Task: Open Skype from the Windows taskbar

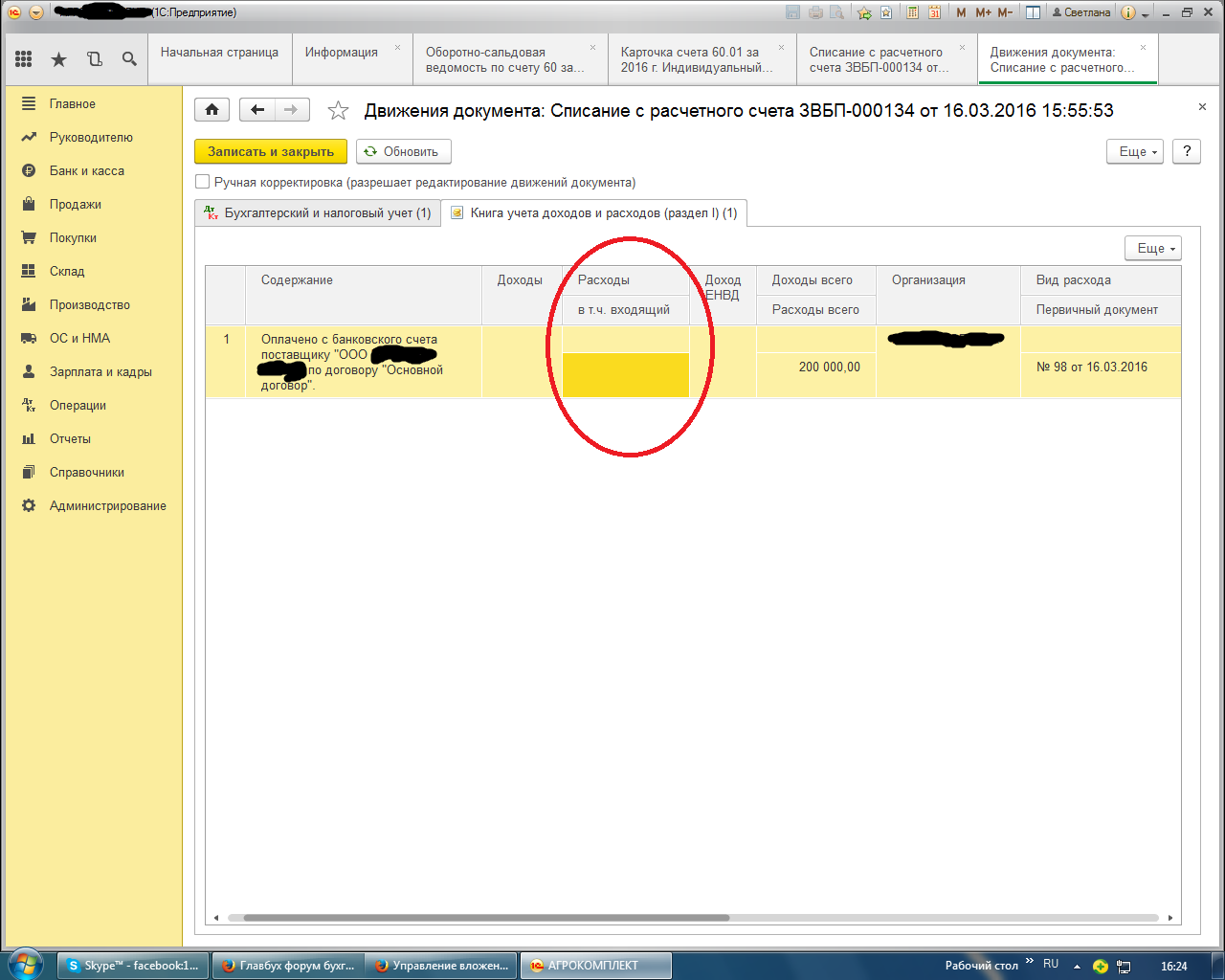Action: [133, 966]
